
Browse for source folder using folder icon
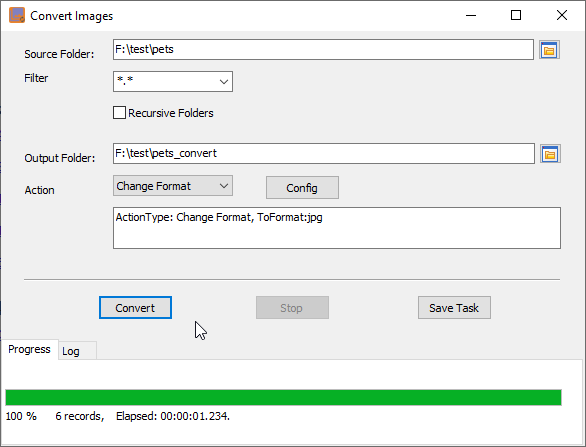[x=549, y=50]
